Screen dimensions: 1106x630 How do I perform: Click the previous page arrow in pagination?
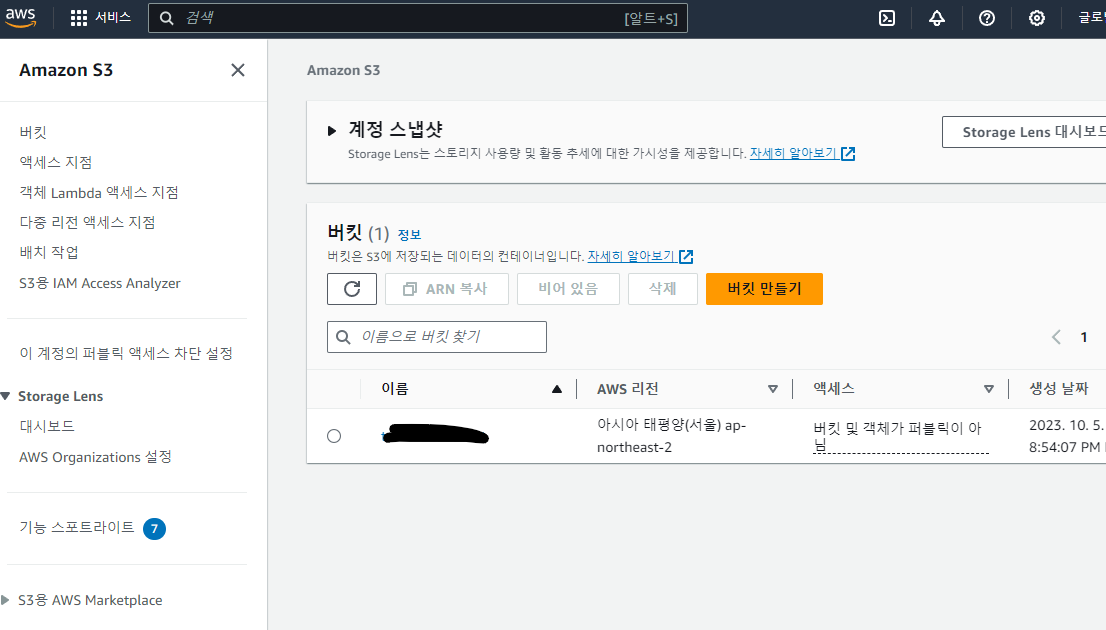point(1056,337)
